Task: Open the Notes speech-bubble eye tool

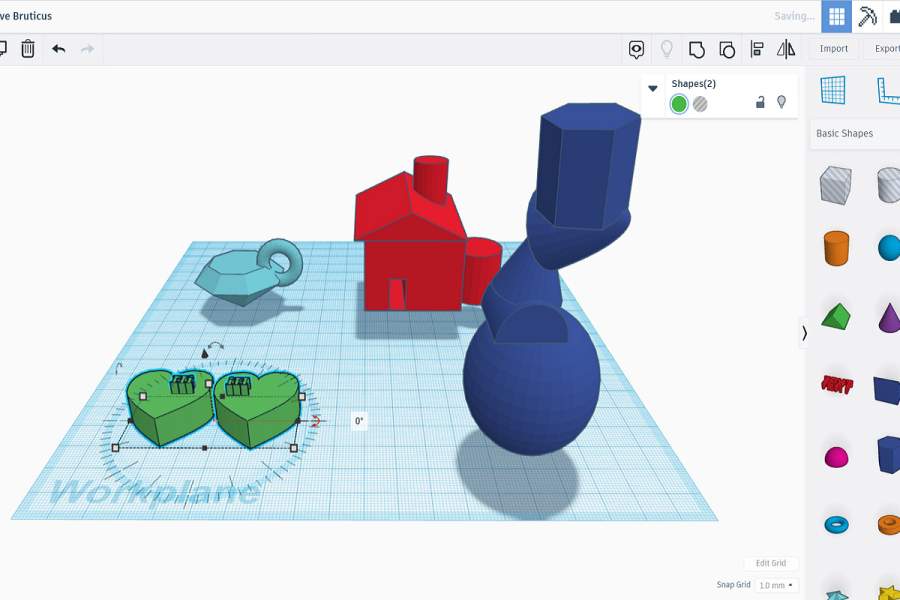Action: pyautogui.click(x=636, y=49)
